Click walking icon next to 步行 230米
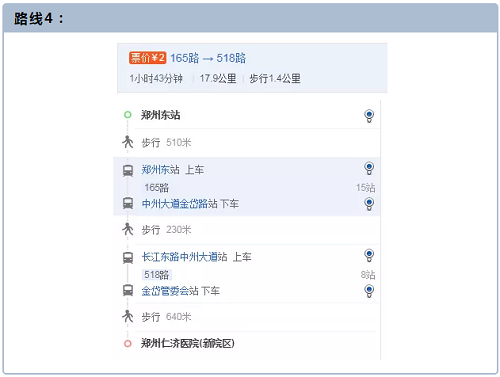This screenshot has height=377, width=500. pyautogui.click(x=128, y=229)
